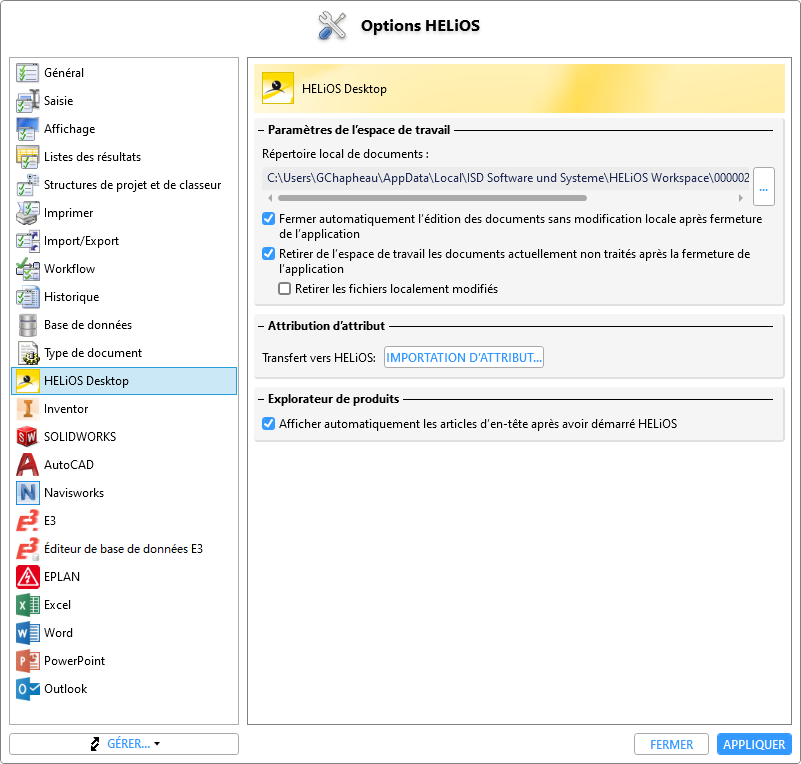Click the path scrollbar right arrow
This screenshot has height=764, width=801.
click(741, 198)
